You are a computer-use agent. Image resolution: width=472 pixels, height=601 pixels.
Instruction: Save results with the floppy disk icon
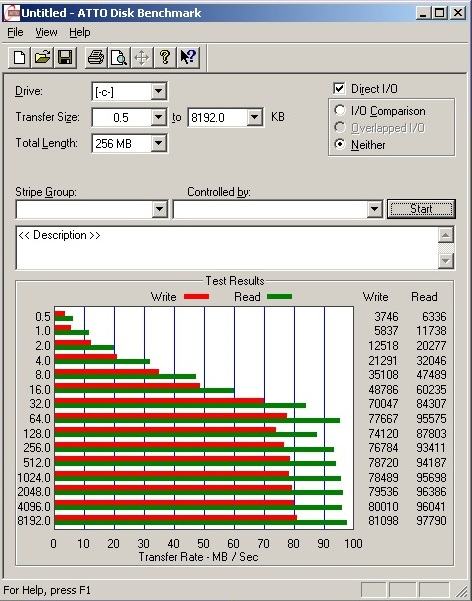65,58
